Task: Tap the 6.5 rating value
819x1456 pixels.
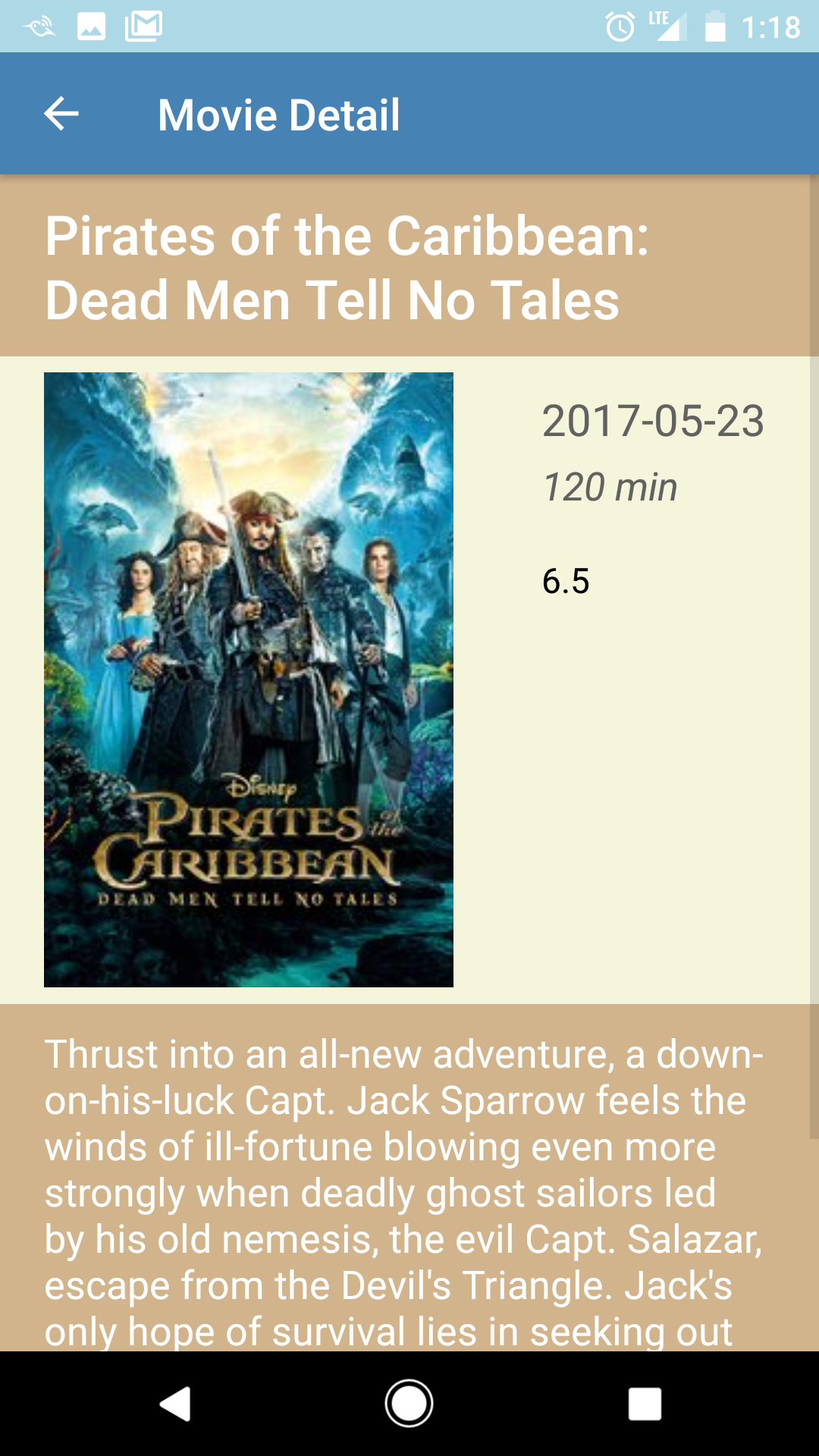Action: click(566, 582)
